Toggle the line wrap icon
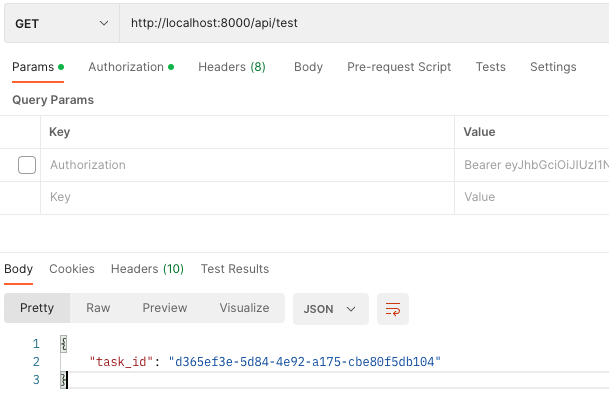The height and width of the screenshot is (406, 609). 393,309
